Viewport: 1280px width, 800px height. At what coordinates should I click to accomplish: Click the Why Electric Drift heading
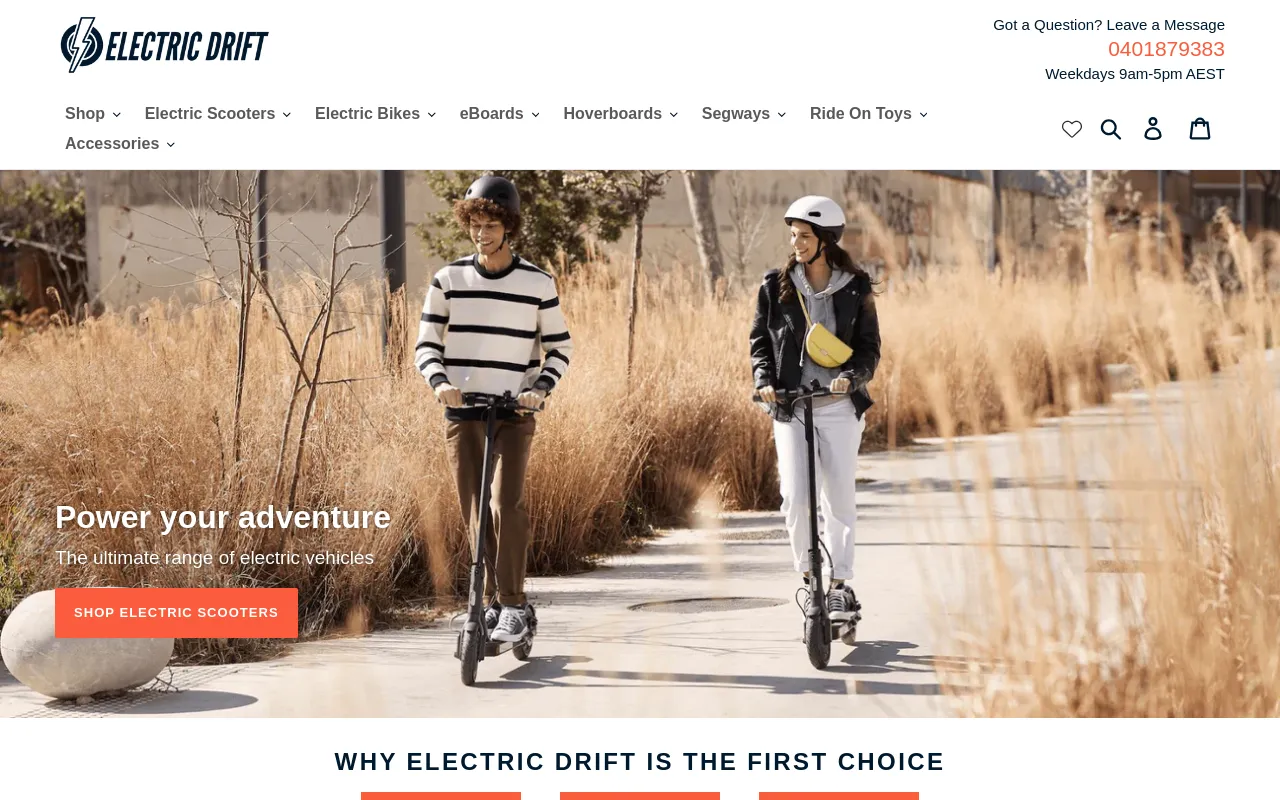pyautogui.click(x=640, y=762)
